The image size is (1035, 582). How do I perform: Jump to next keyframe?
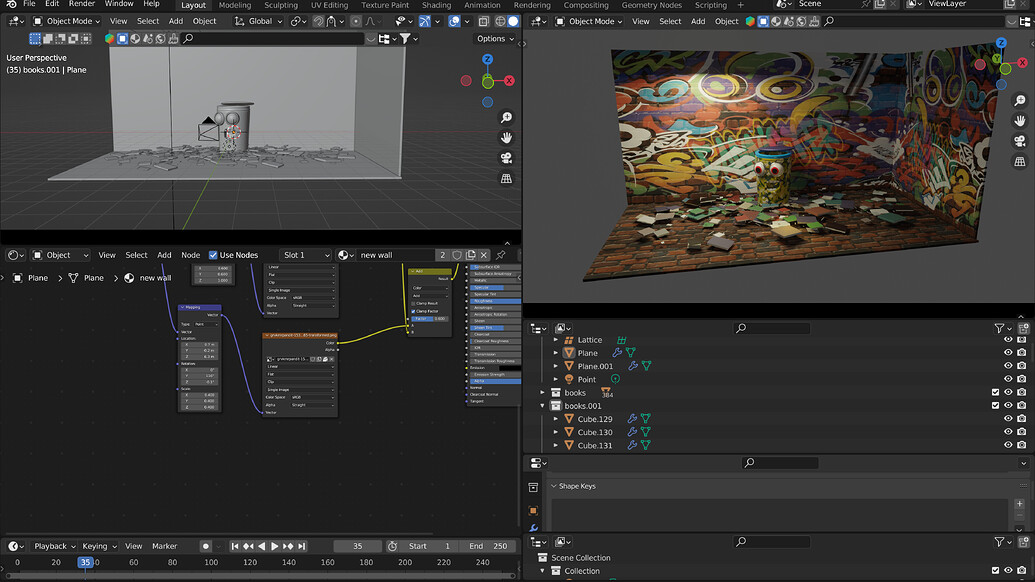coord(288,546)
